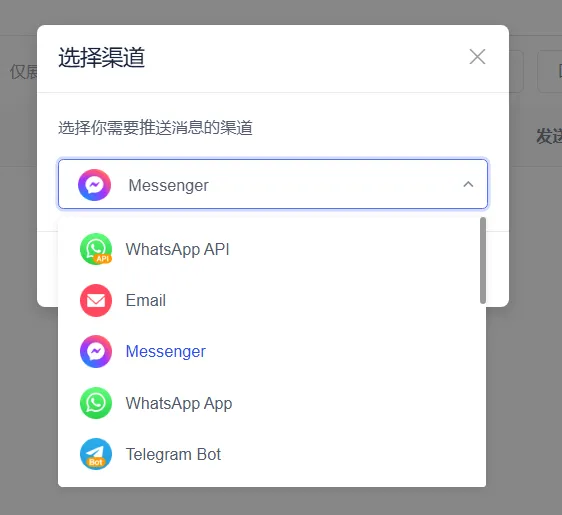Click the WhatsApp App phone icon
The width and height of the screenshot is (562, 515).
pyautogui.click(x=96, y=403)
